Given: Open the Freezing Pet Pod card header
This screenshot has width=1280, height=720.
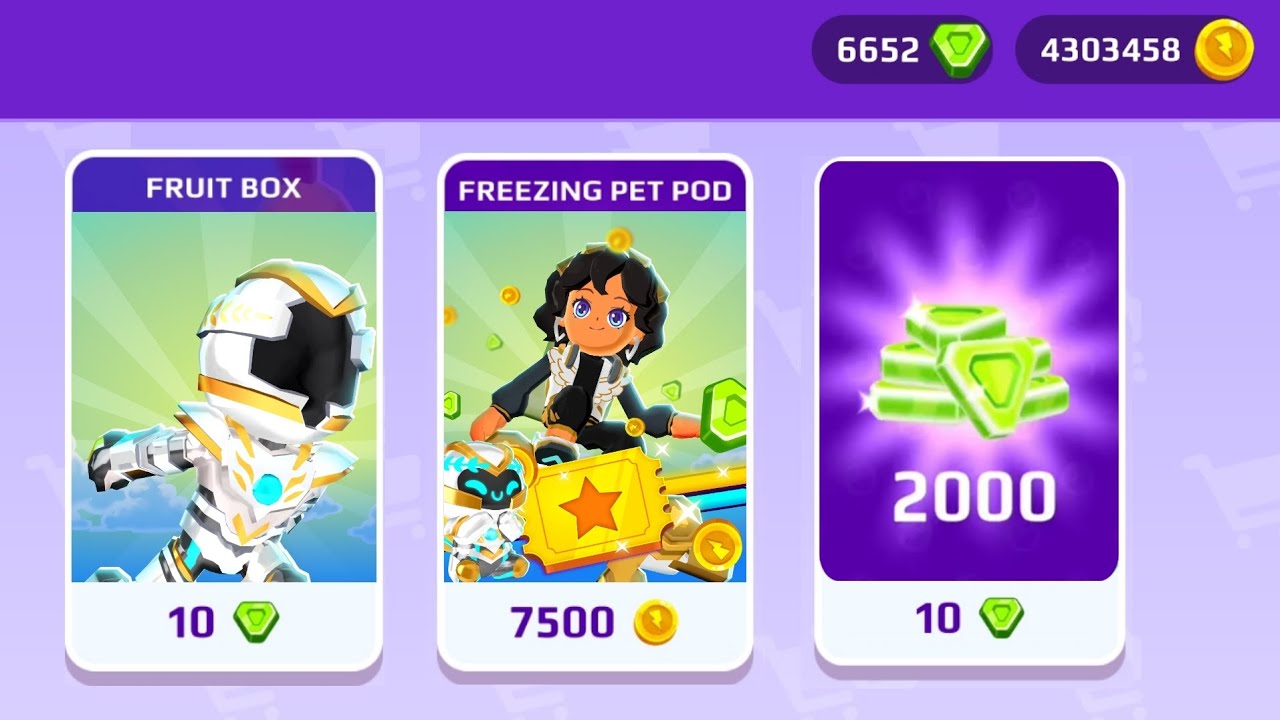Looking at the screenshot, I should pos(595,189).
